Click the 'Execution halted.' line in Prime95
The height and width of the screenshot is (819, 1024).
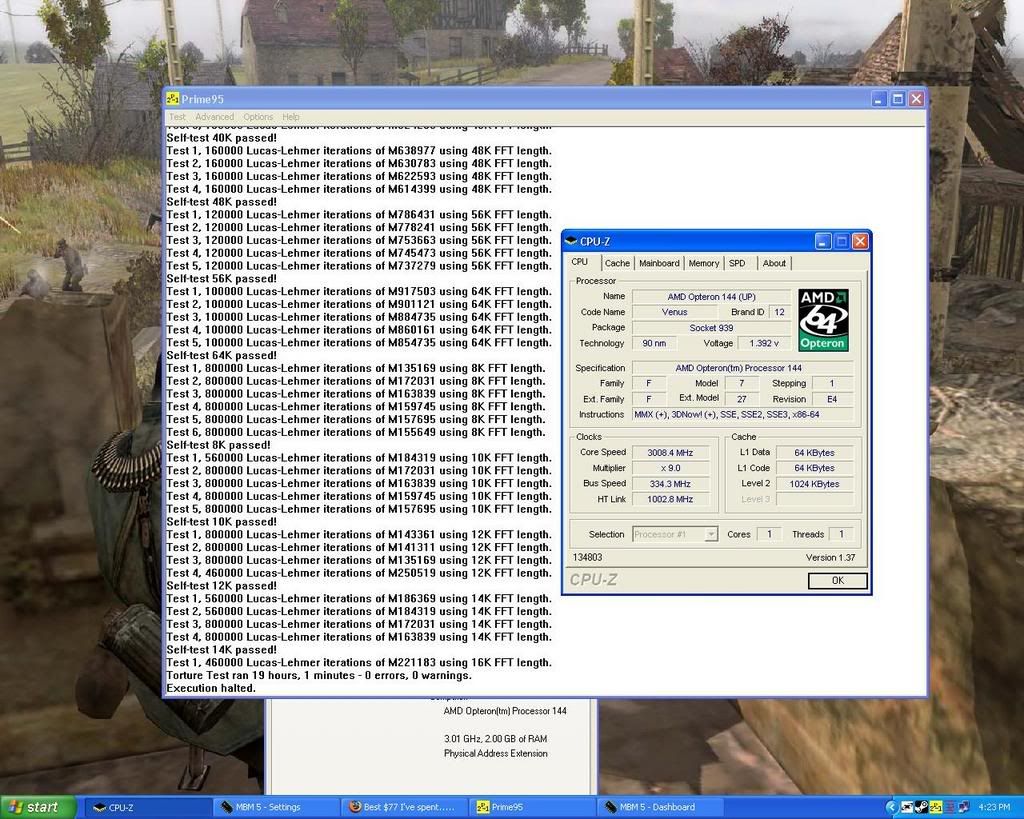tap(211, 688)
